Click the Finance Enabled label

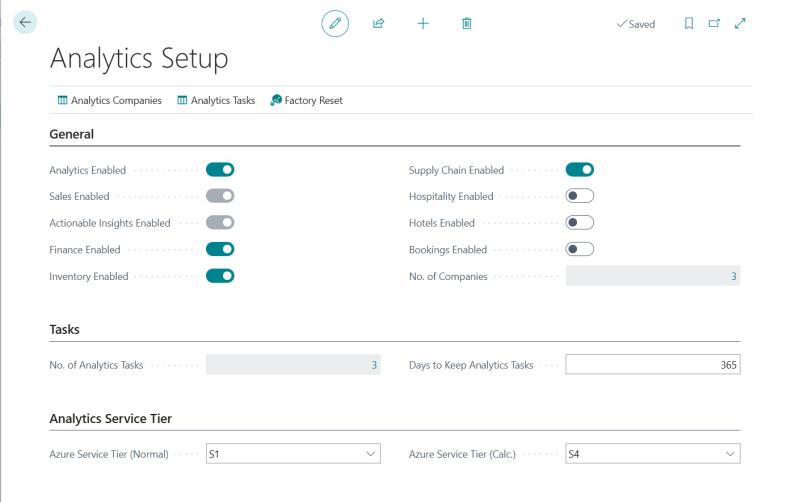[85, 250]
